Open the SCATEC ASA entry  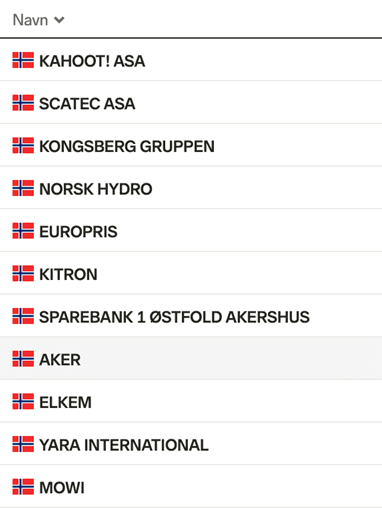coord(87,104)
